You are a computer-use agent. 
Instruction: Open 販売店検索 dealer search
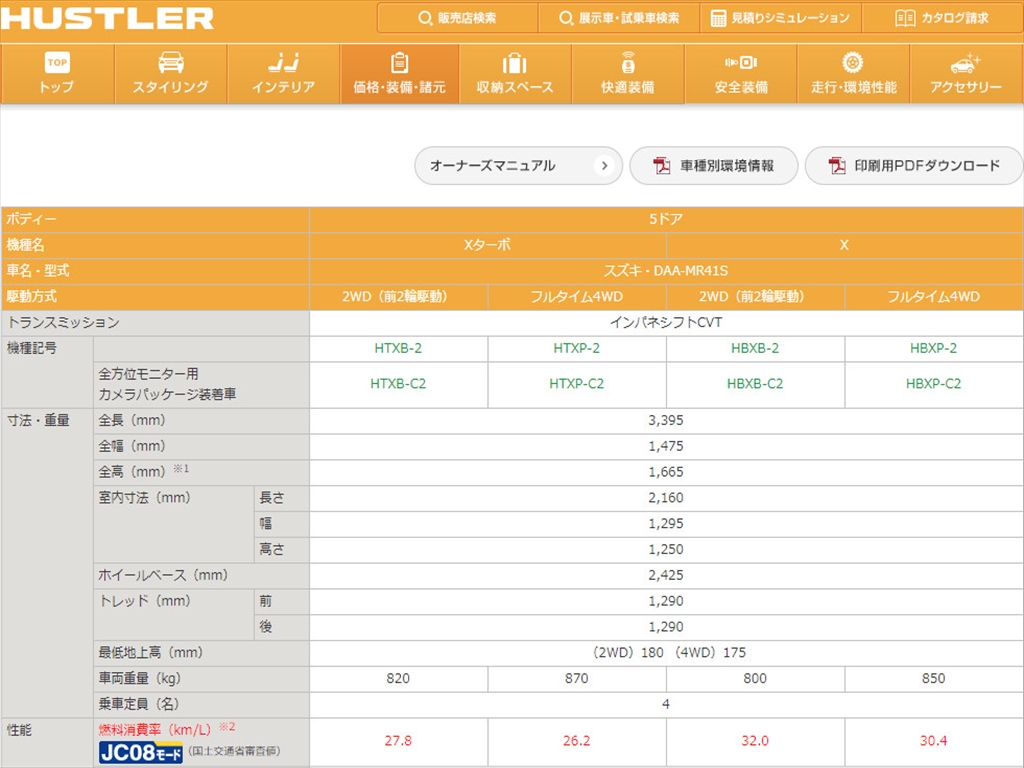pos(457,18)
